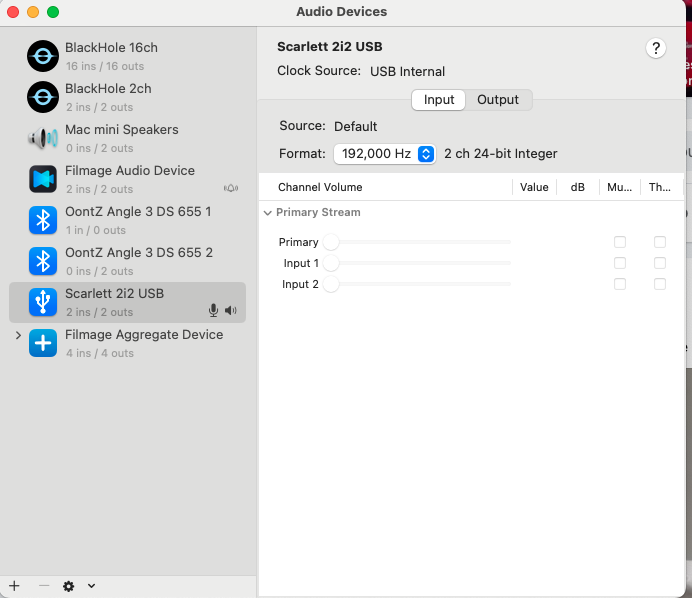Click the Scarlett 2i2 USB heading
This screenshot has width=692, height=598.
(x=330, y=47)
